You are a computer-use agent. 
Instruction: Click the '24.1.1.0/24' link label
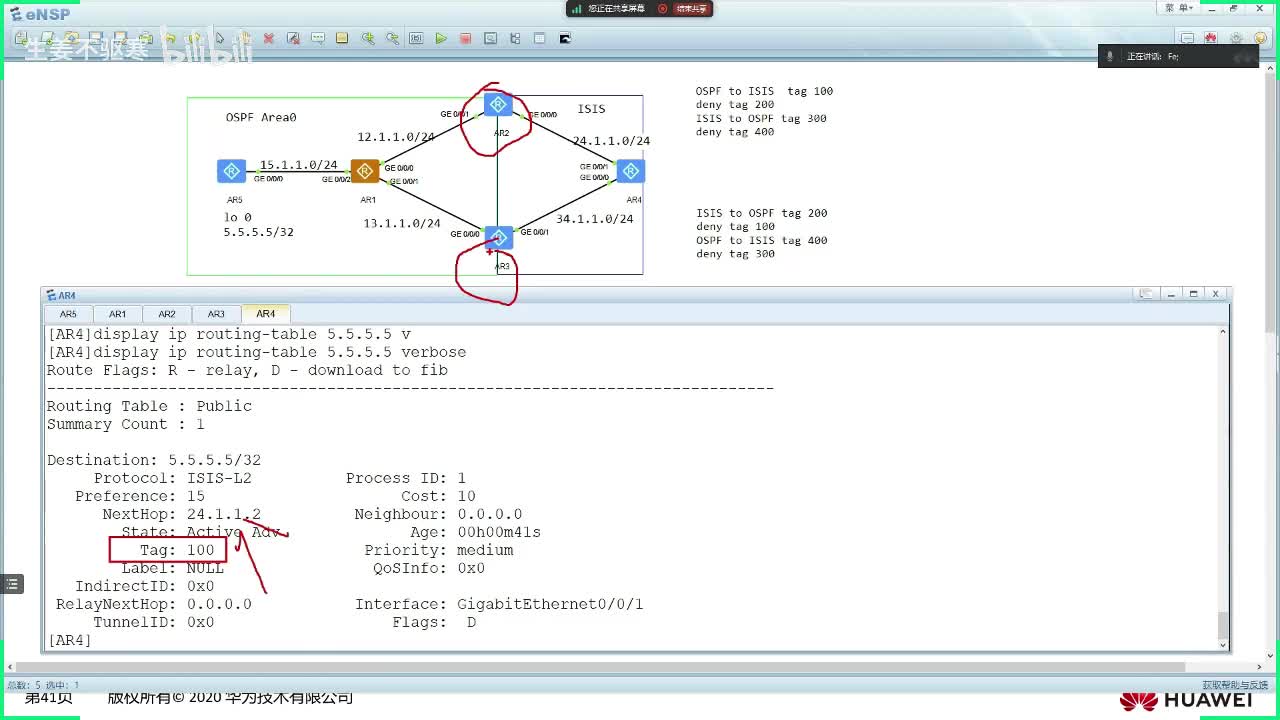point(611,141)
